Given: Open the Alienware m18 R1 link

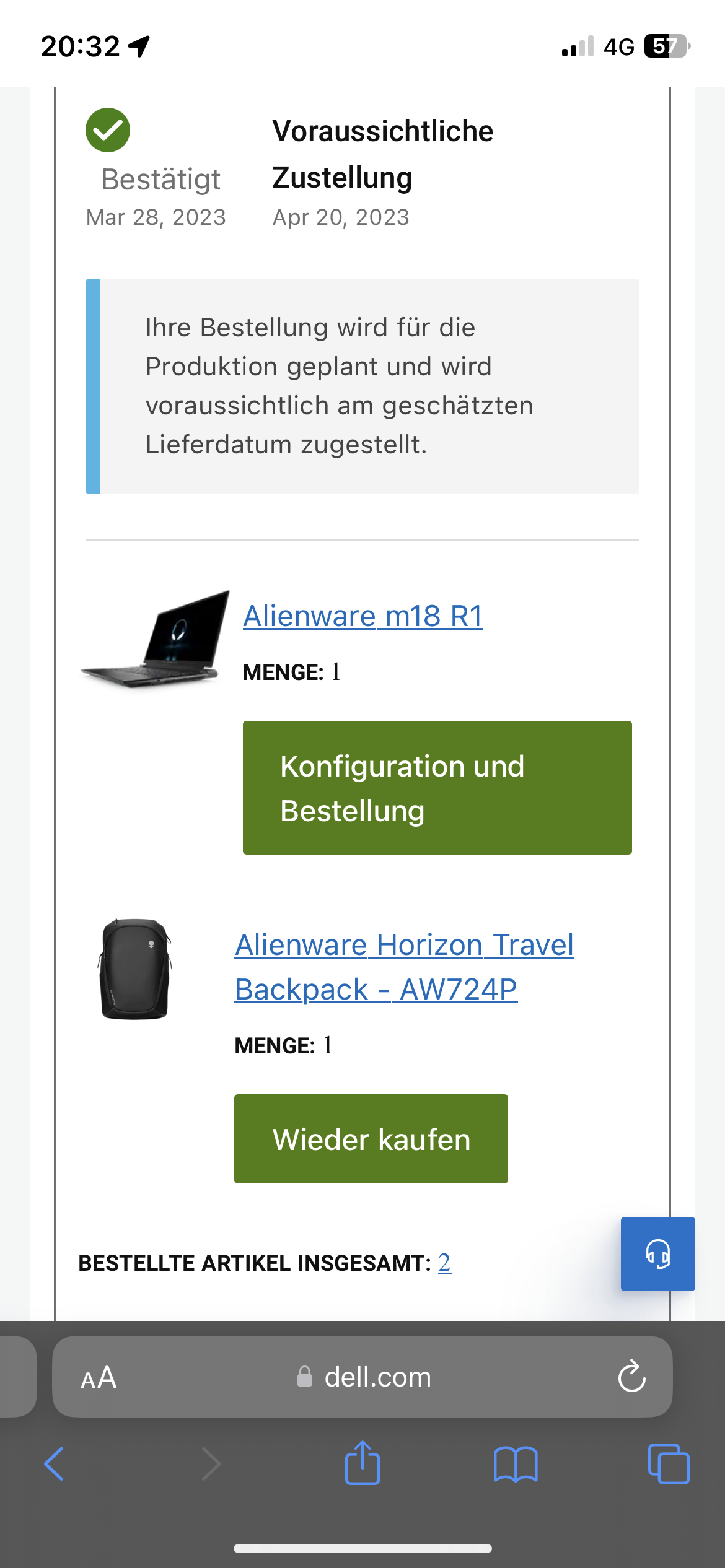Looking at the screenshot, I should (363, 616).
